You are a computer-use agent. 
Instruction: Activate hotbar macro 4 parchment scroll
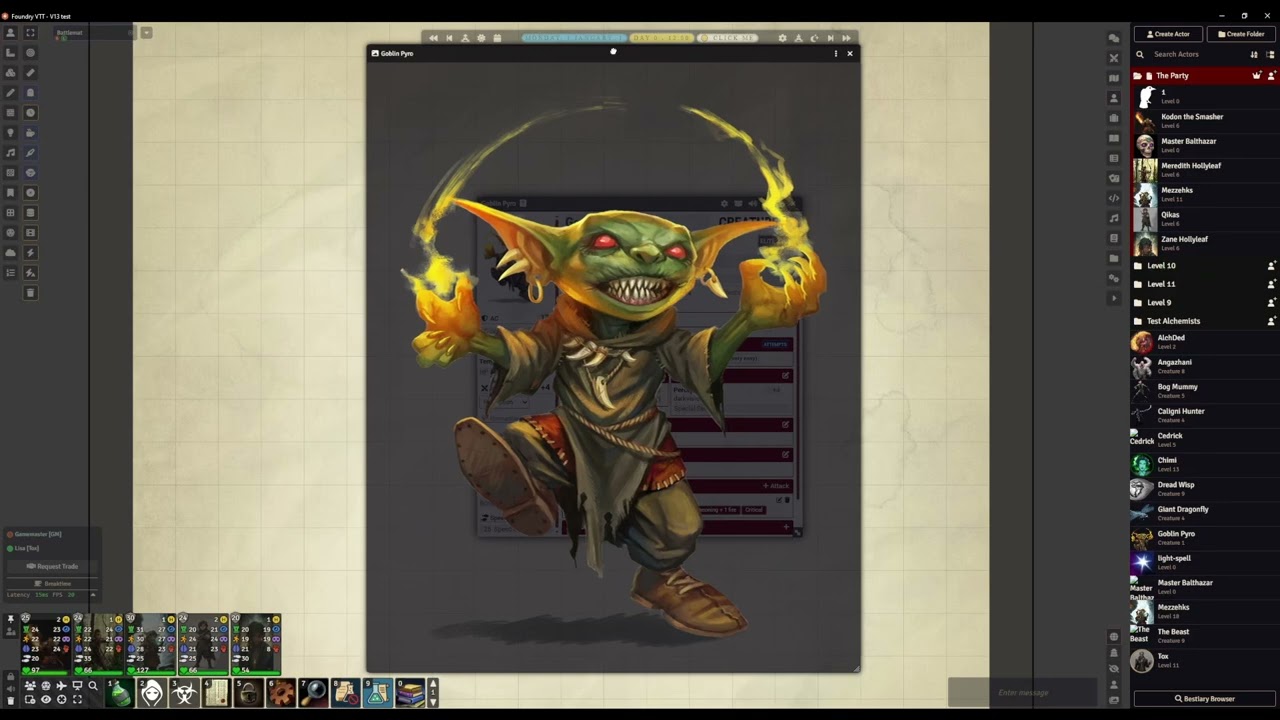tap(216, 693)
